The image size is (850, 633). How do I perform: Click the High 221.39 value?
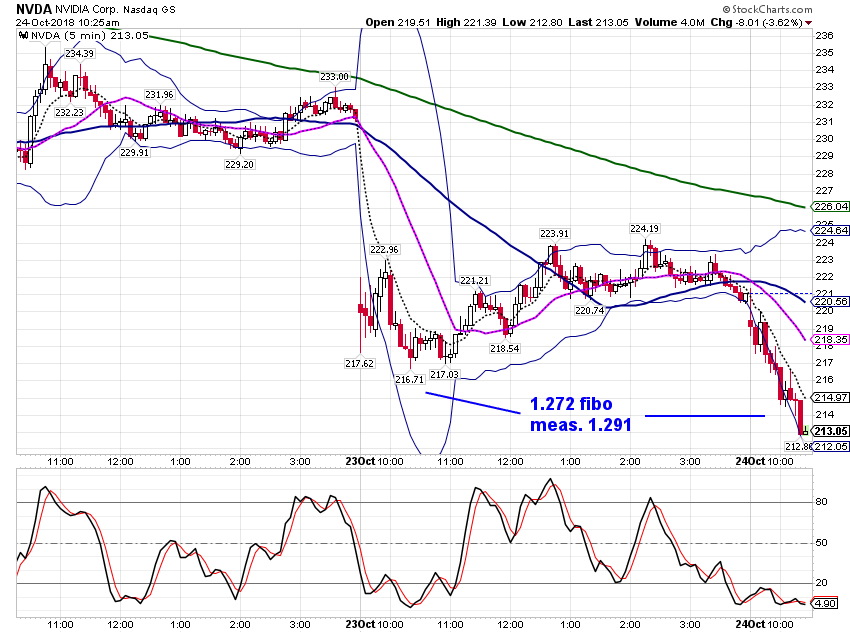pyautogui.click(x=466, y=22)
